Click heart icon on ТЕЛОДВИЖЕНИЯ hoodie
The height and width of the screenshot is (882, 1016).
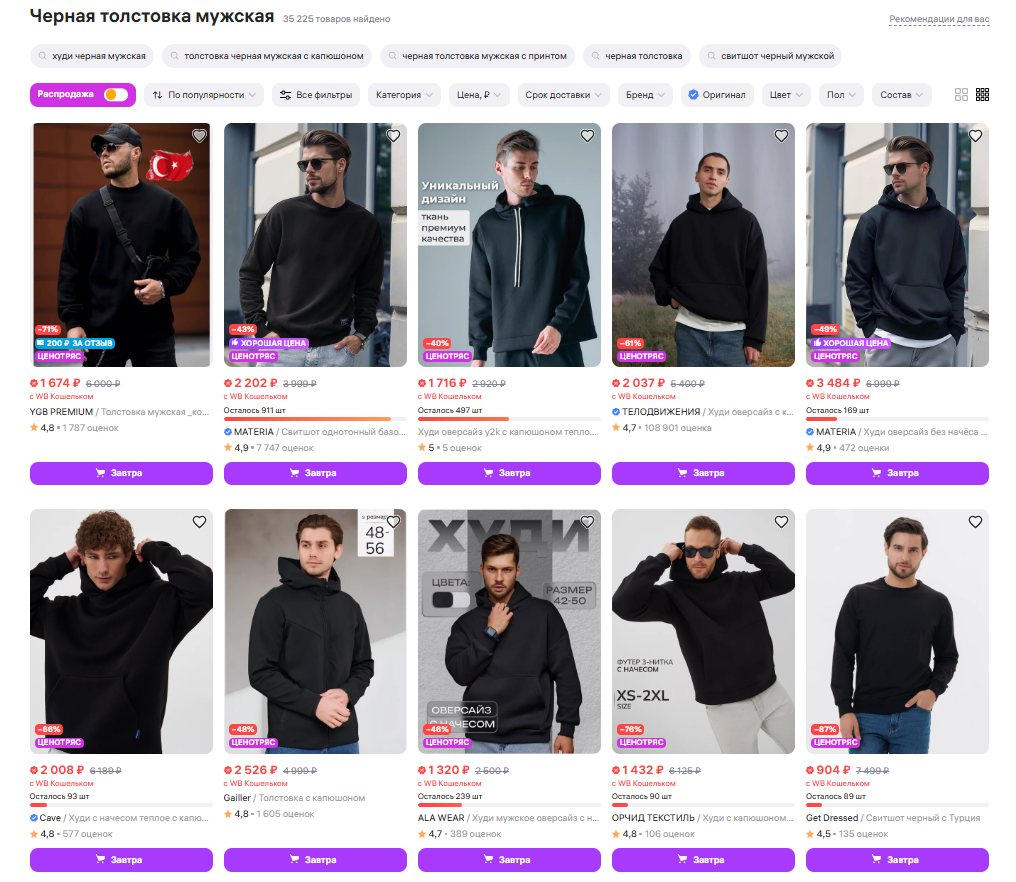point(781,136)
